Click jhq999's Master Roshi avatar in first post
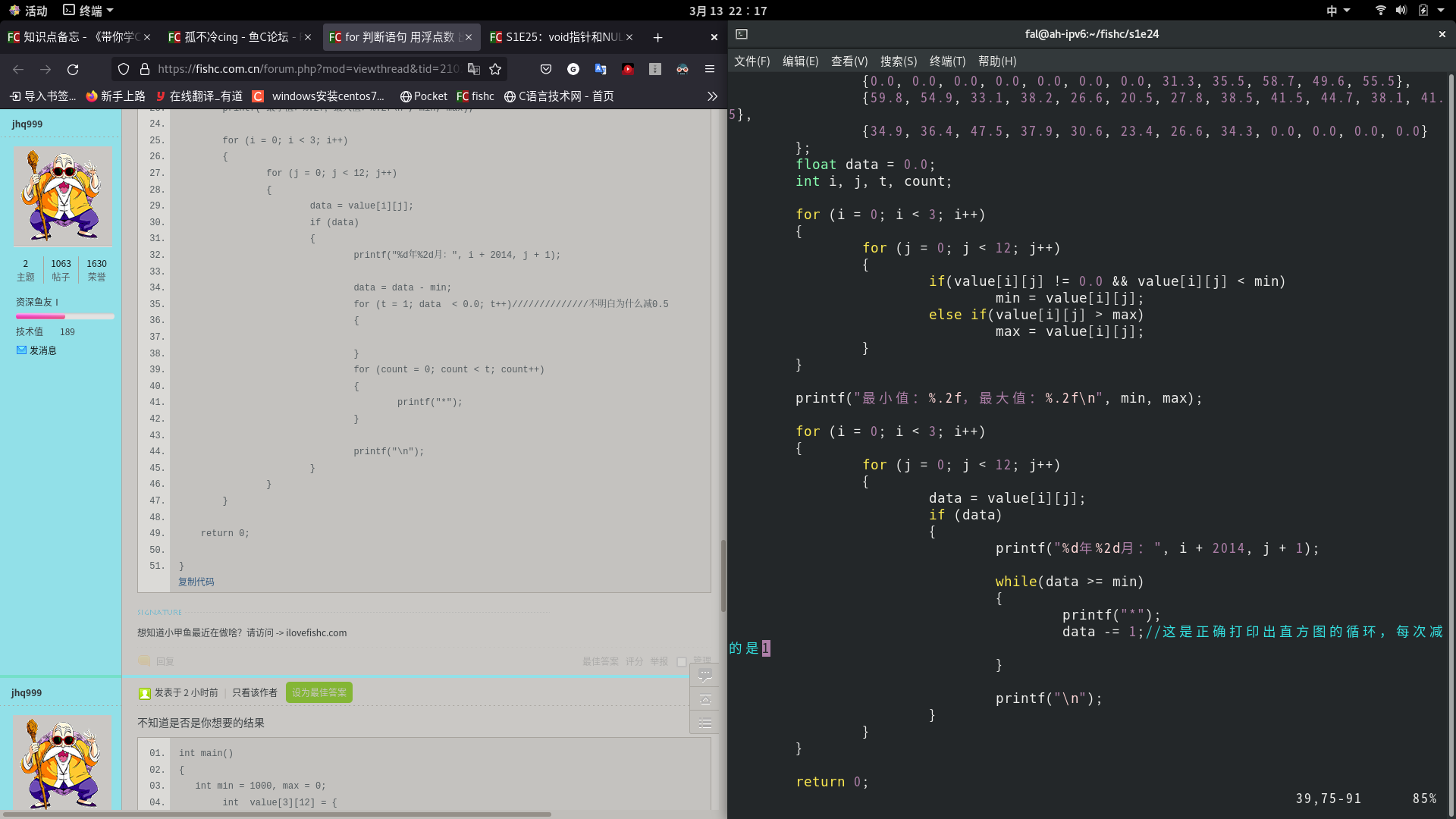This screenshot has height=819, width=1456. [x=62, y=196]
